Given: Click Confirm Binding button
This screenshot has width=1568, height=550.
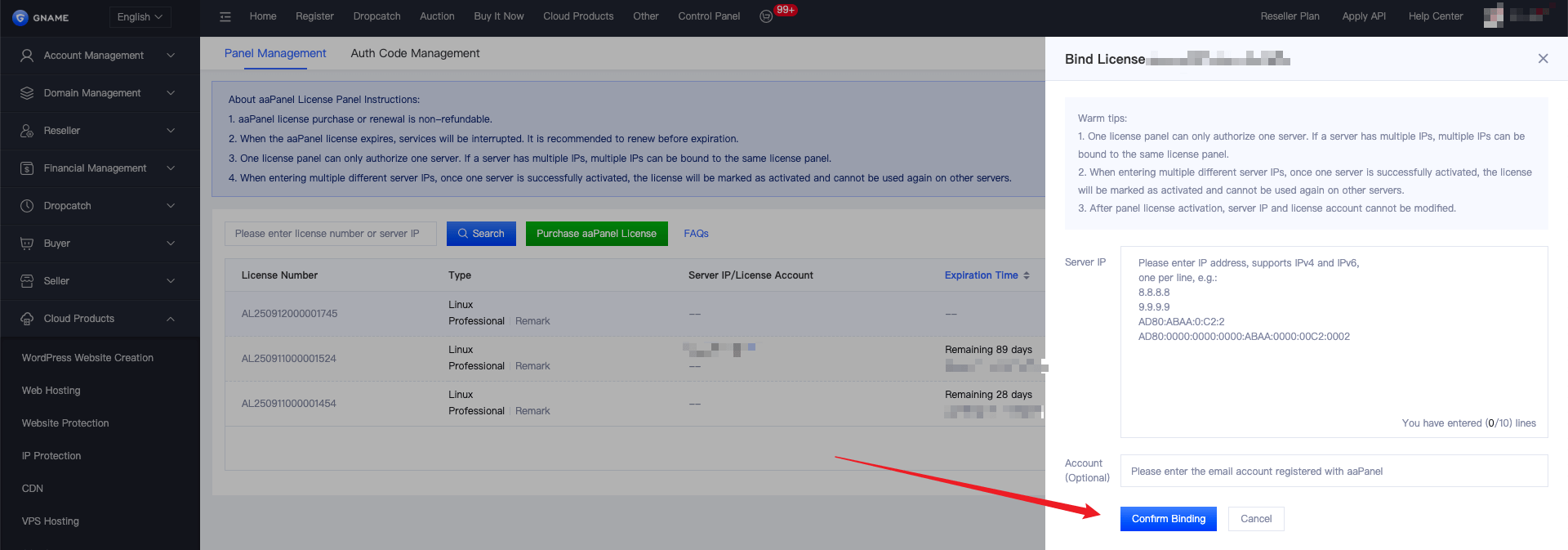Looking at the screenshot, I should [x=1169, y=519].
